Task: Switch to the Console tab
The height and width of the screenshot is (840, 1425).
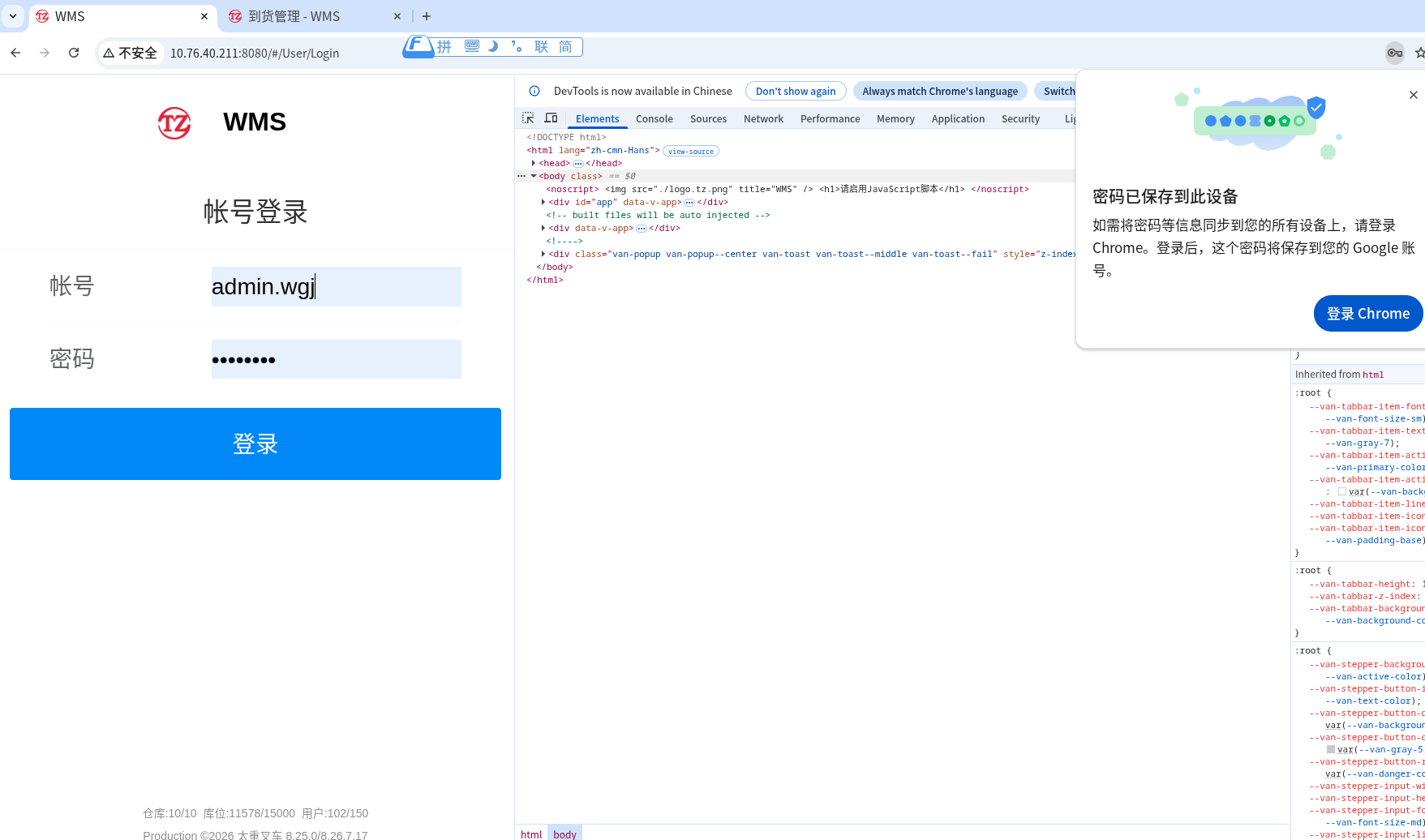Action: (x=654, y=118)
